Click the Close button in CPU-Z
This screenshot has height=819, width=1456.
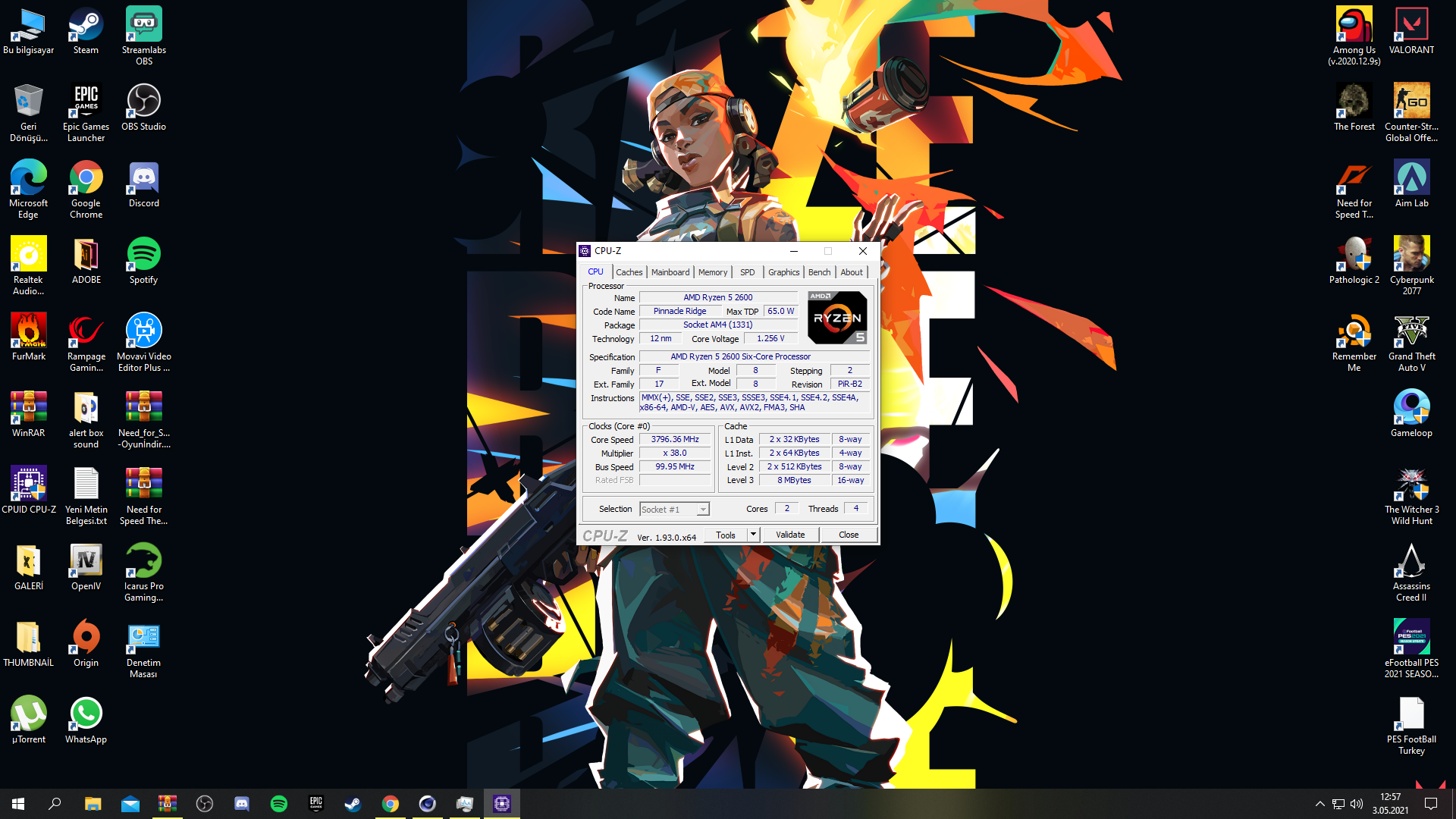click(x=848, y=535)
